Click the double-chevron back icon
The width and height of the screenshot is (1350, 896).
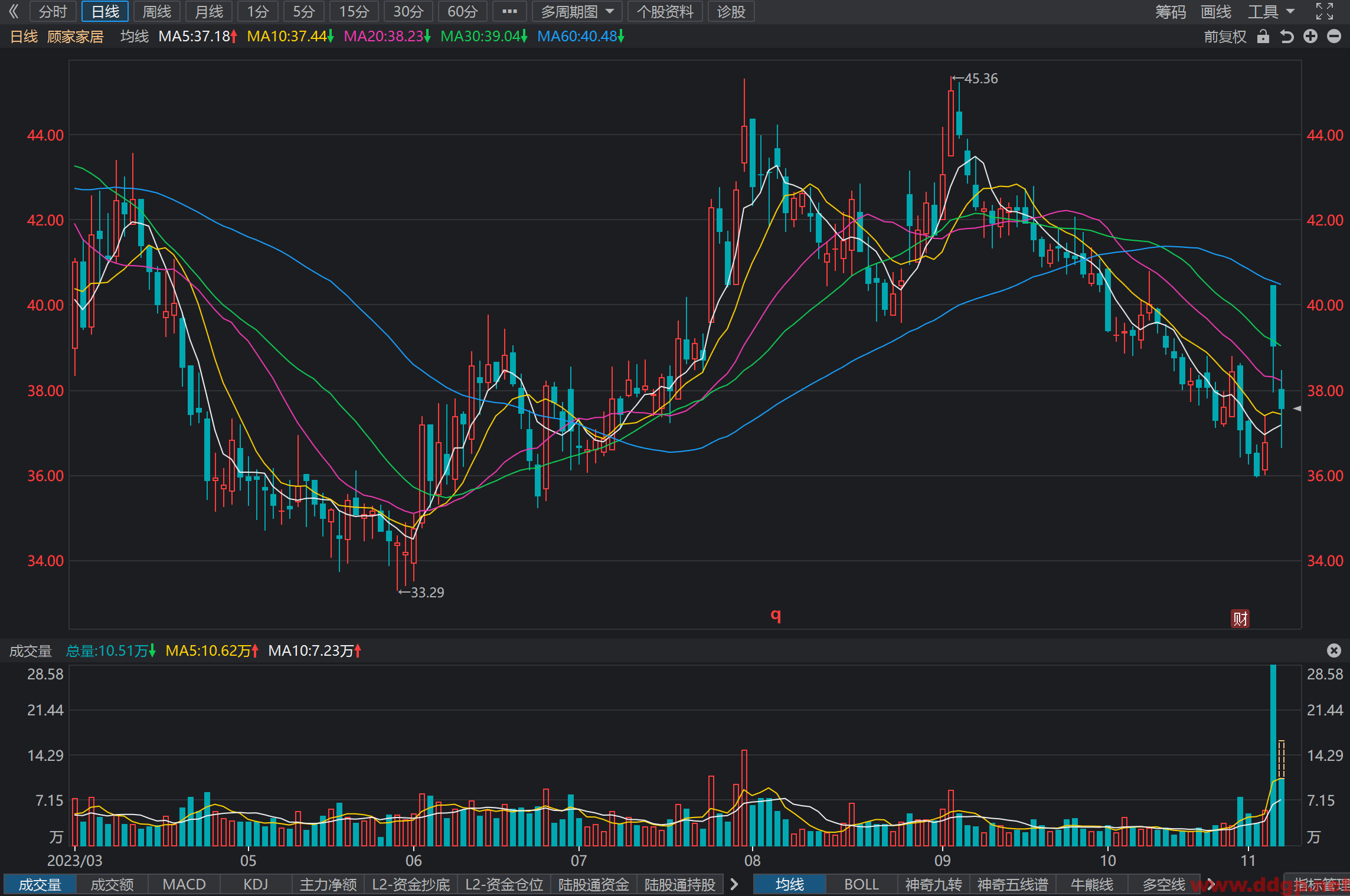click(14, 11)
